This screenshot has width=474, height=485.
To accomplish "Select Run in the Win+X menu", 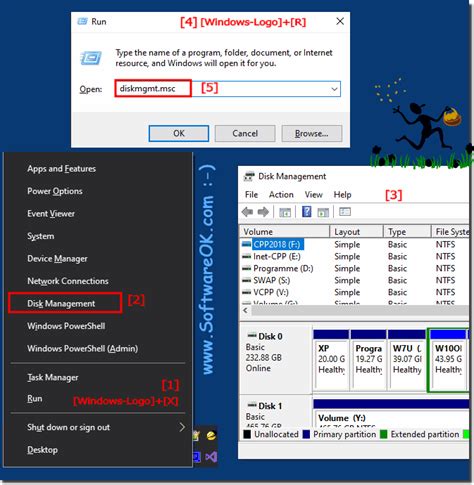I will (35, 399).
